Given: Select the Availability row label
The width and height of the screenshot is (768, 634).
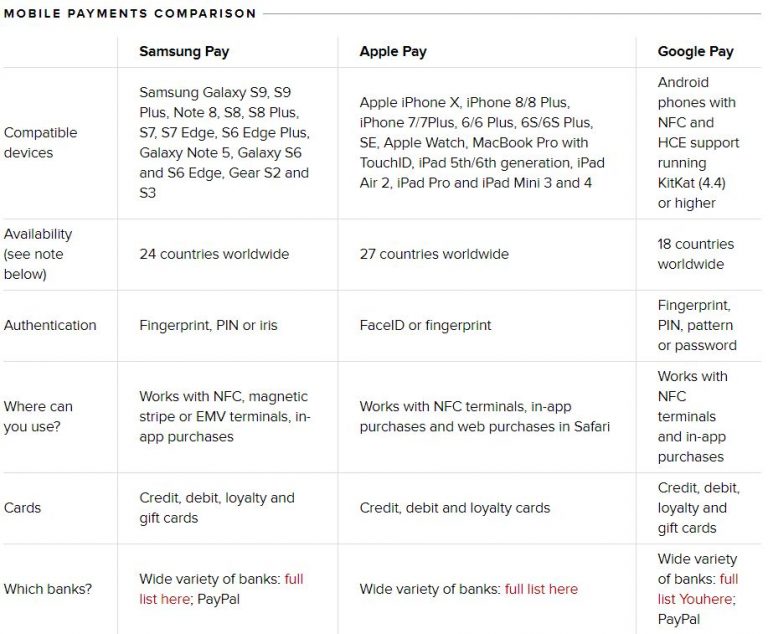Looking at the screenshot, I should (38, 254).
